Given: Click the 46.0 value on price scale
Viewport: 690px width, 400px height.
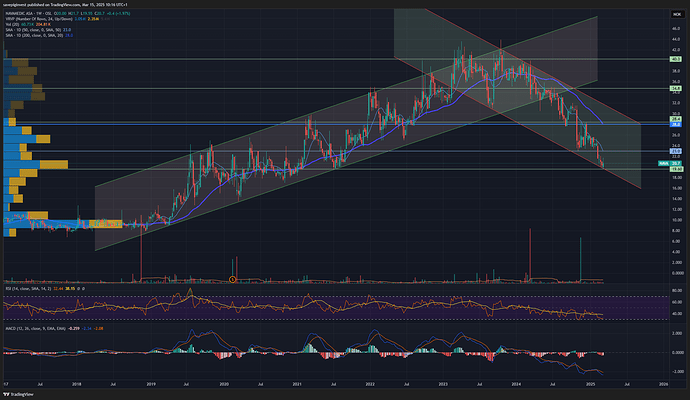Looking at the screenshot, I should point(675,29).
